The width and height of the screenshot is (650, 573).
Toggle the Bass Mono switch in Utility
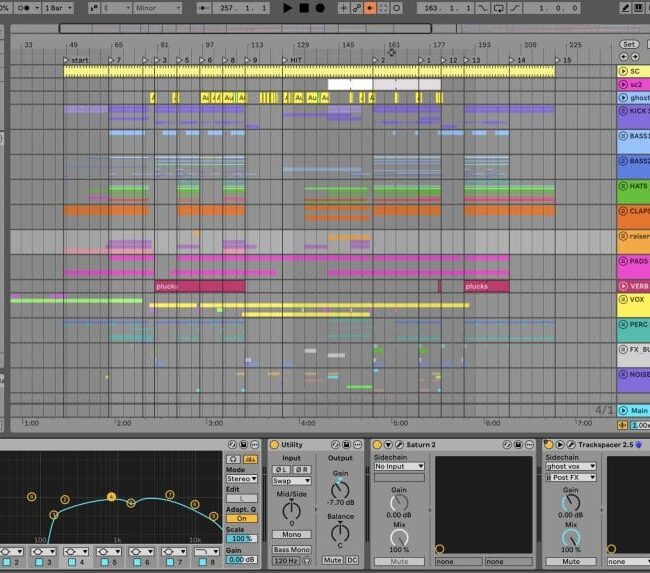(x=291, y=550)
